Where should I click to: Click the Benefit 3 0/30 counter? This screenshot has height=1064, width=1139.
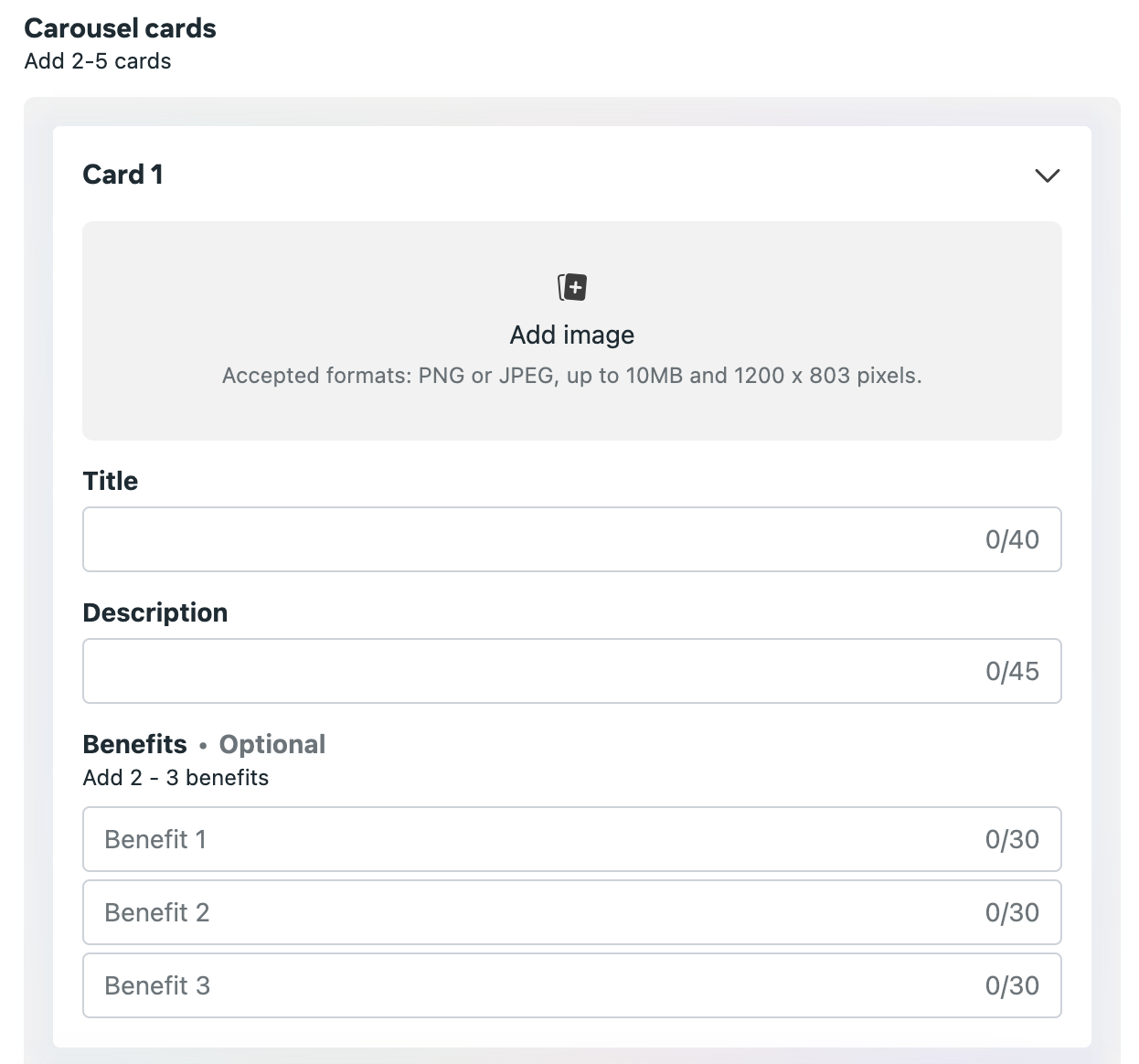(1012, 985)
